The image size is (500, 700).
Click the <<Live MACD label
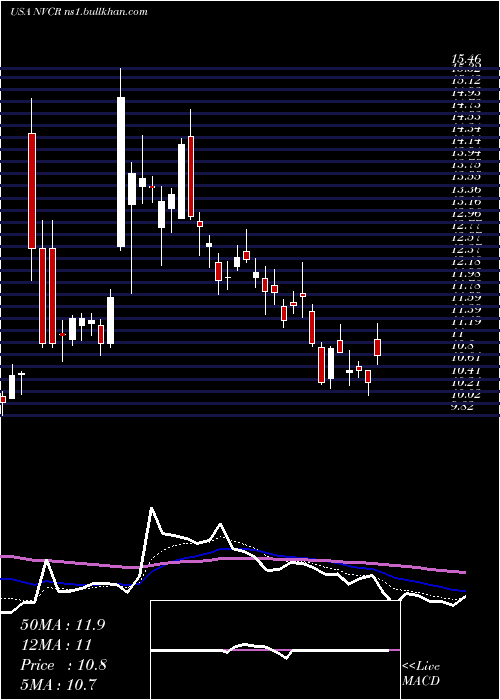pos(421,673)
